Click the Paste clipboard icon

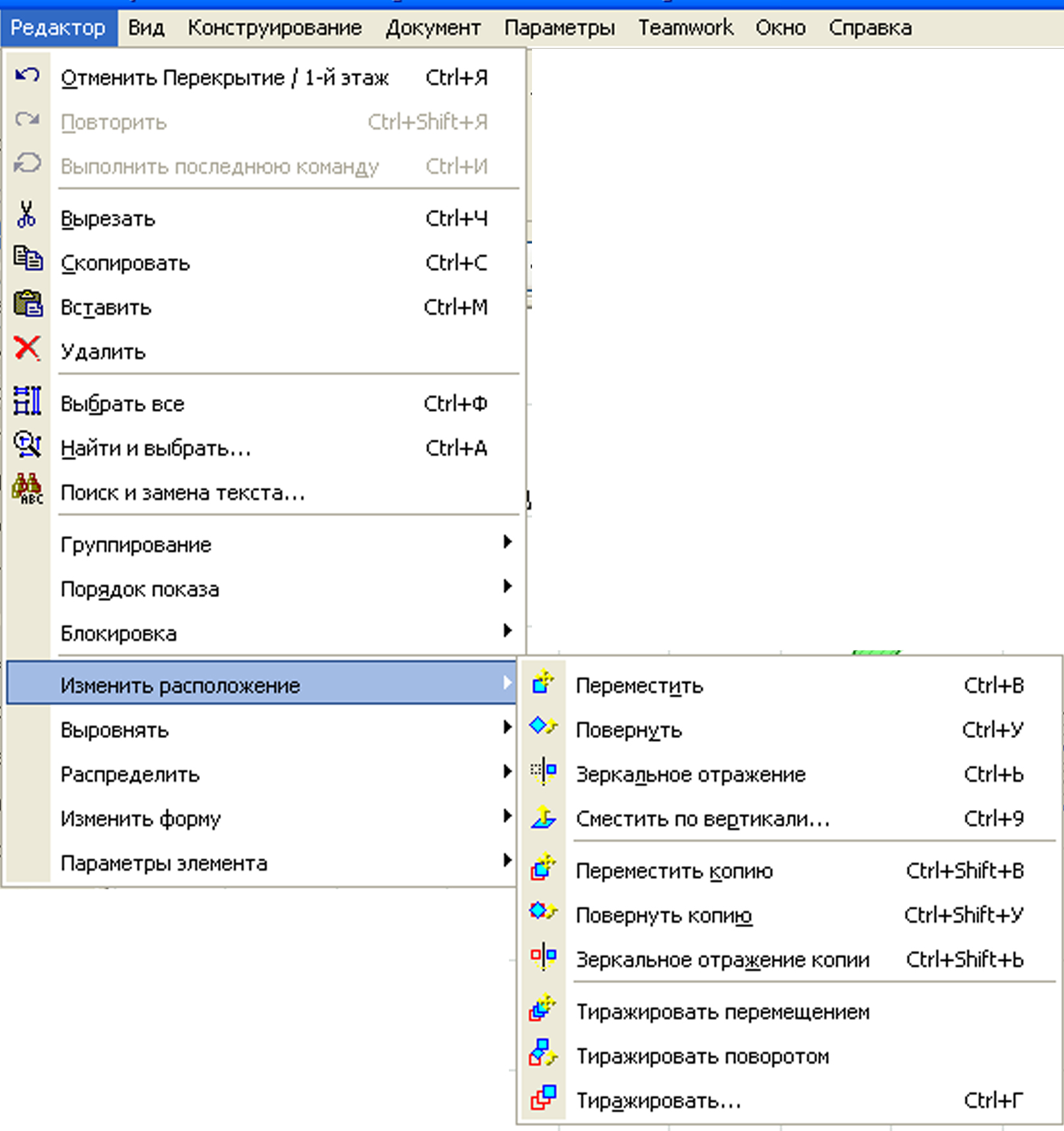(28, 303)
